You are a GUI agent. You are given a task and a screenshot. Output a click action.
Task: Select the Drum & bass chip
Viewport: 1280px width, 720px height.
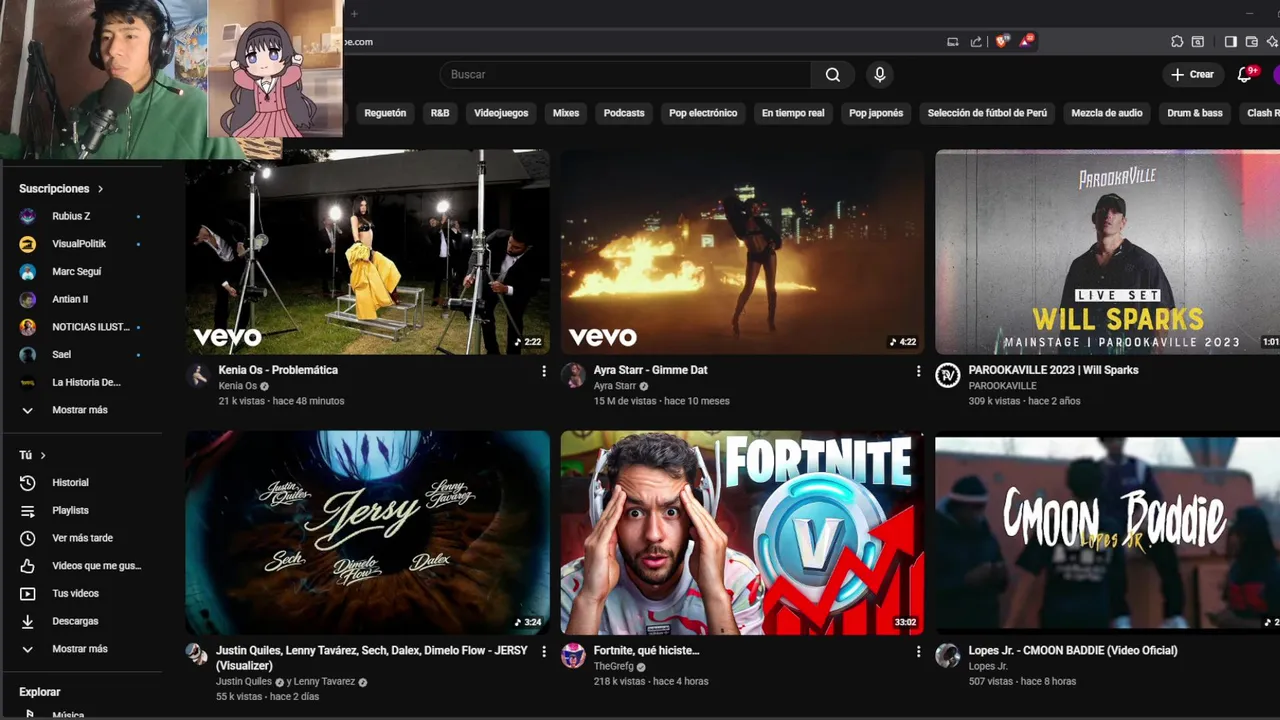pyautogui.click(x=1195, y=113)
